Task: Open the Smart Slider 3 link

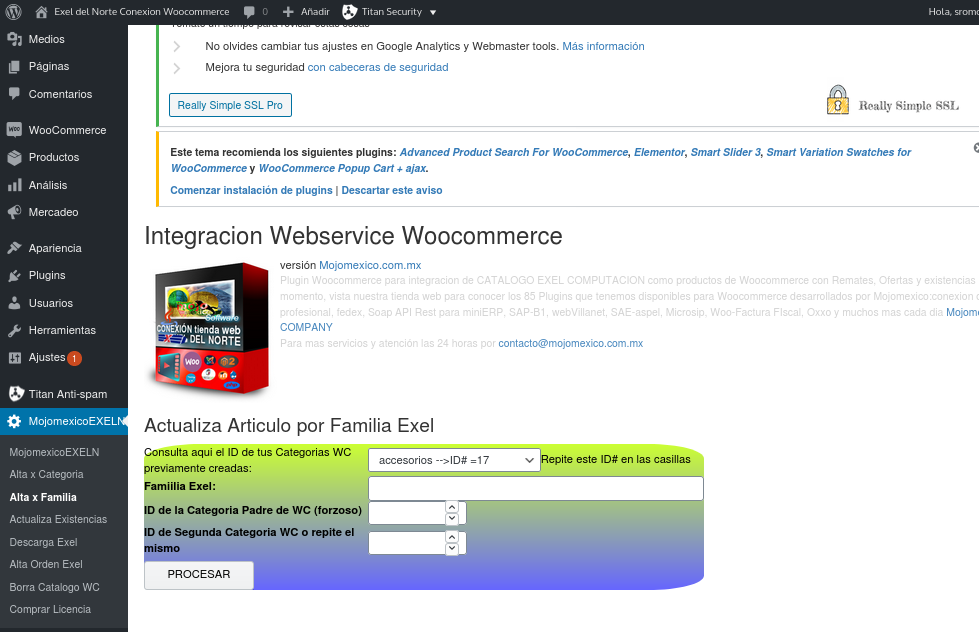Action: point(726,152)
